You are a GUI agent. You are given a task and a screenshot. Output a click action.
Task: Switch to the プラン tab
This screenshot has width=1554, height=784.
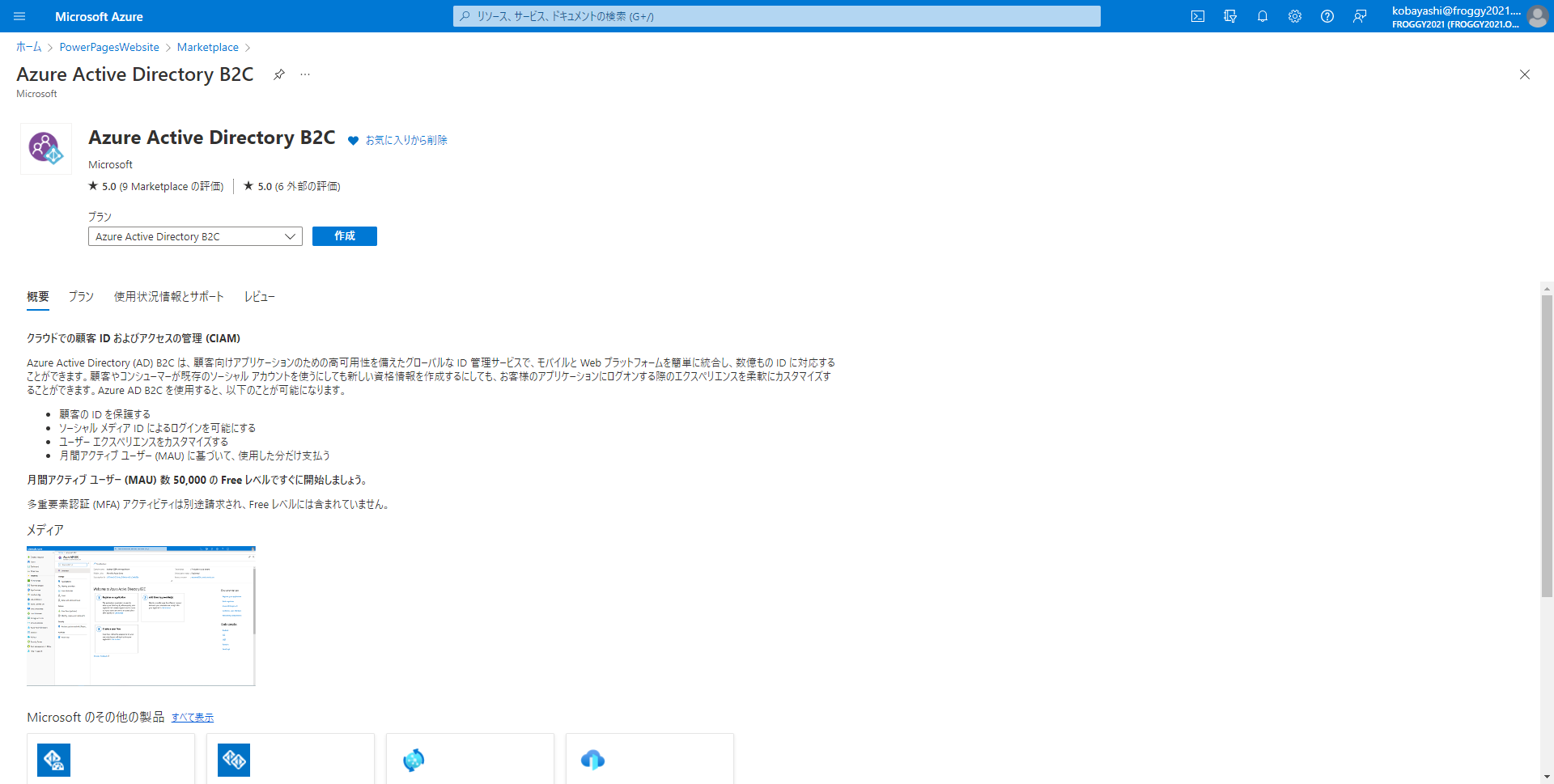[81, 297]
